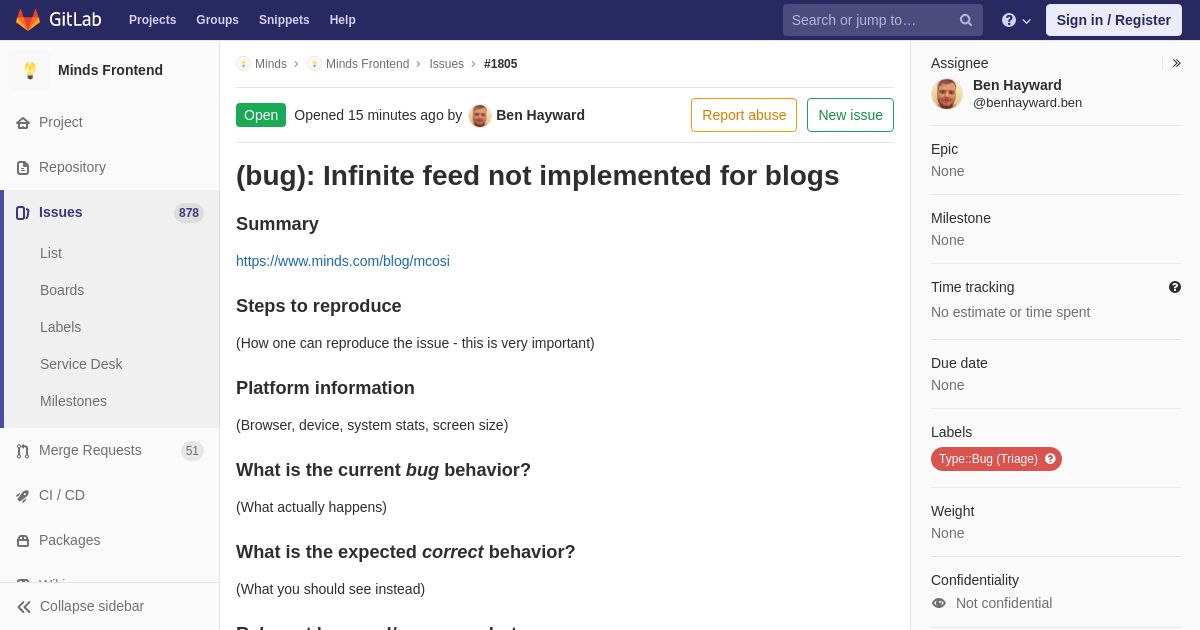This screenshot has width=1200, height=630.
Task: Click in the Search or jump to field
Action: [x=870, y=20]
